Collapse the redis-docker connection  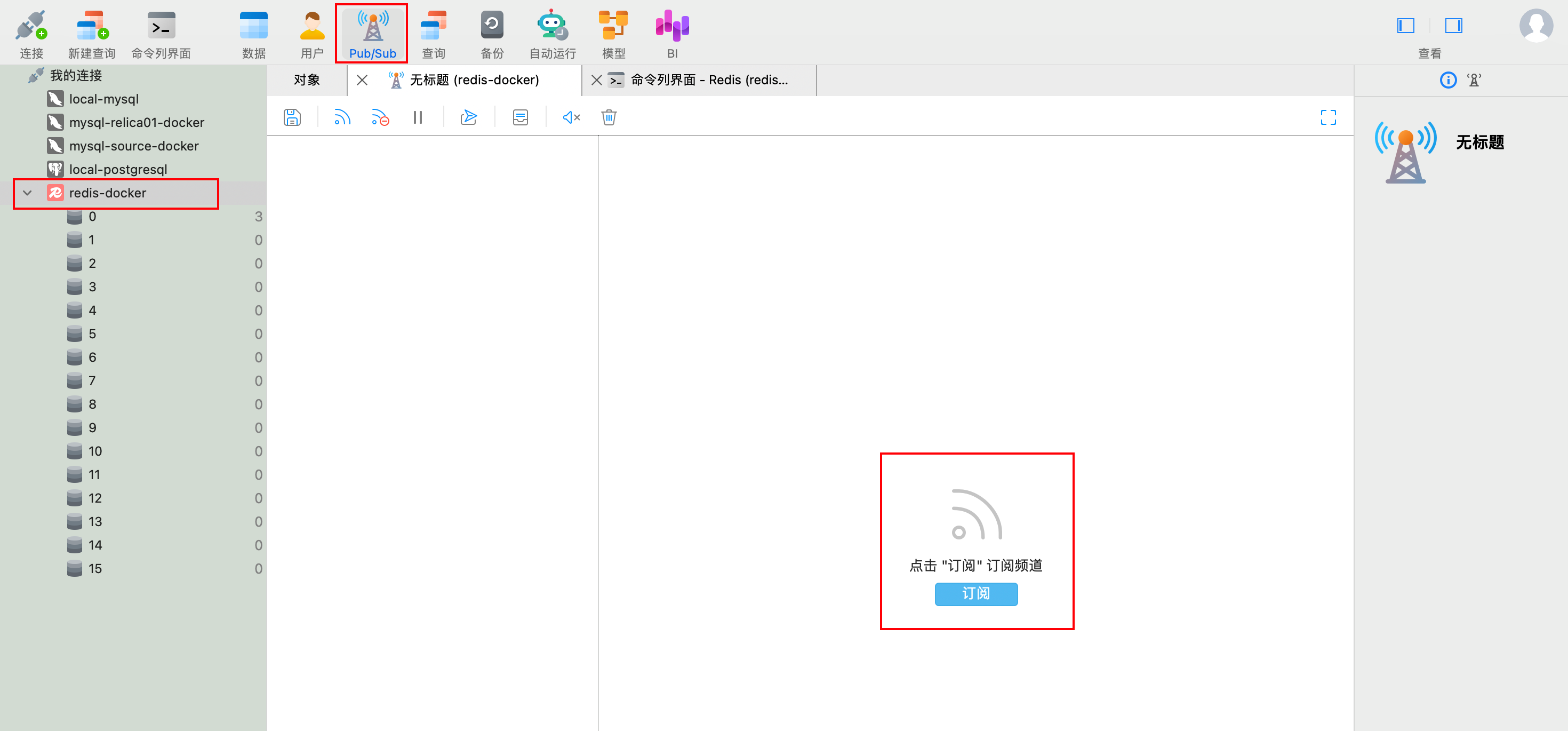[x=27, y=193]
